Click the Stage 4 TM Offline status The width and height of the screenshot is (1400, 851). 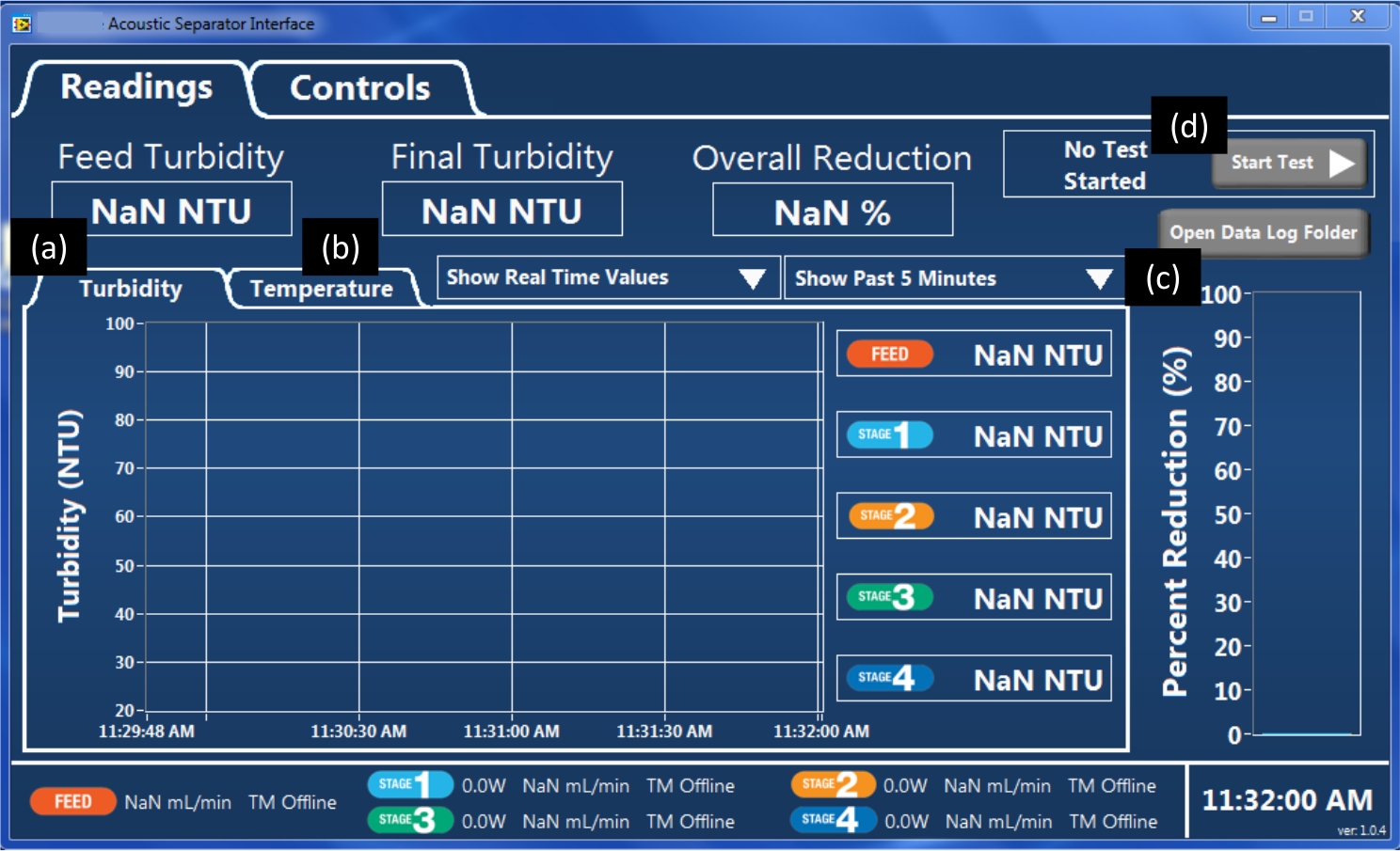click(1113, 821)
